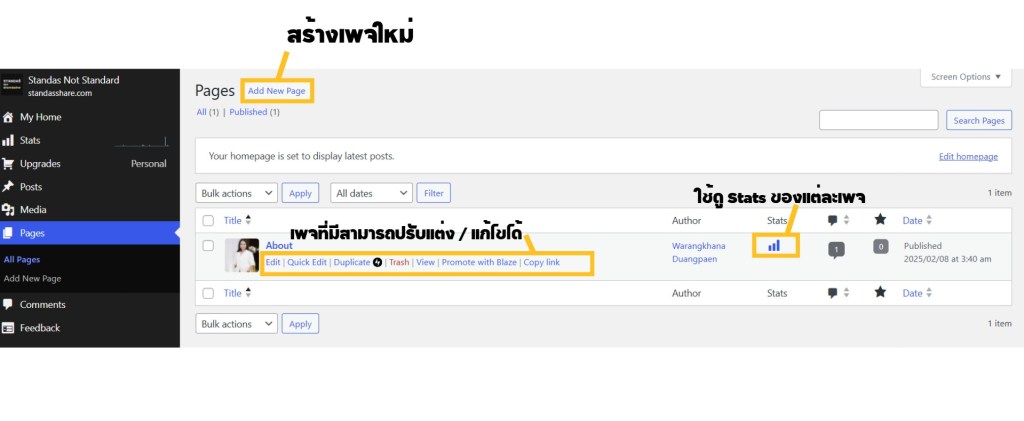Screen dimensions: 1024x421
Task: Click the star likes column header icon
Action: coord(880,220)
